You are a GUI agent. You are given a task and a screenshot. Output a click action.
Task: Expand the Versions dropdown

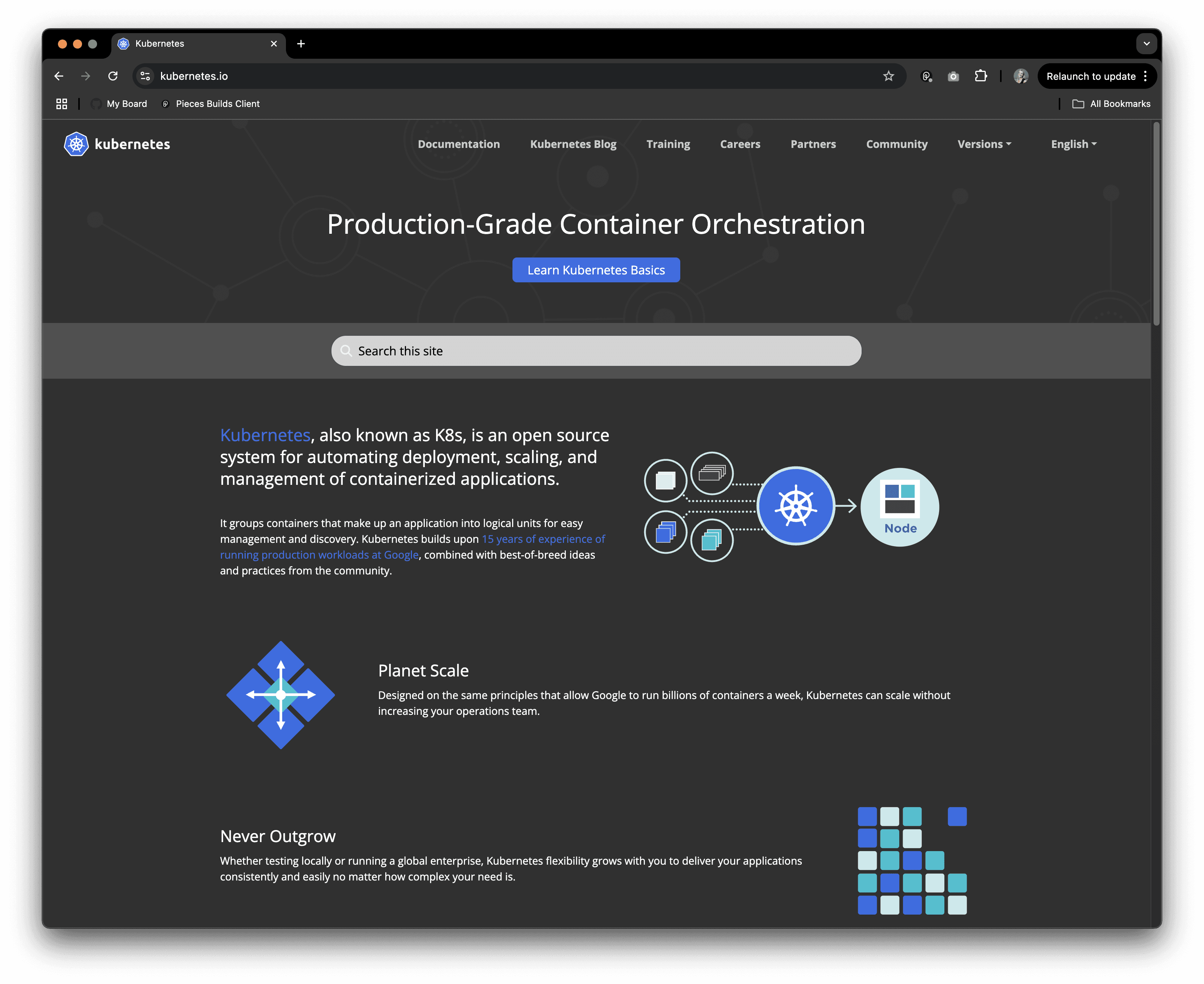click(984, 144)
